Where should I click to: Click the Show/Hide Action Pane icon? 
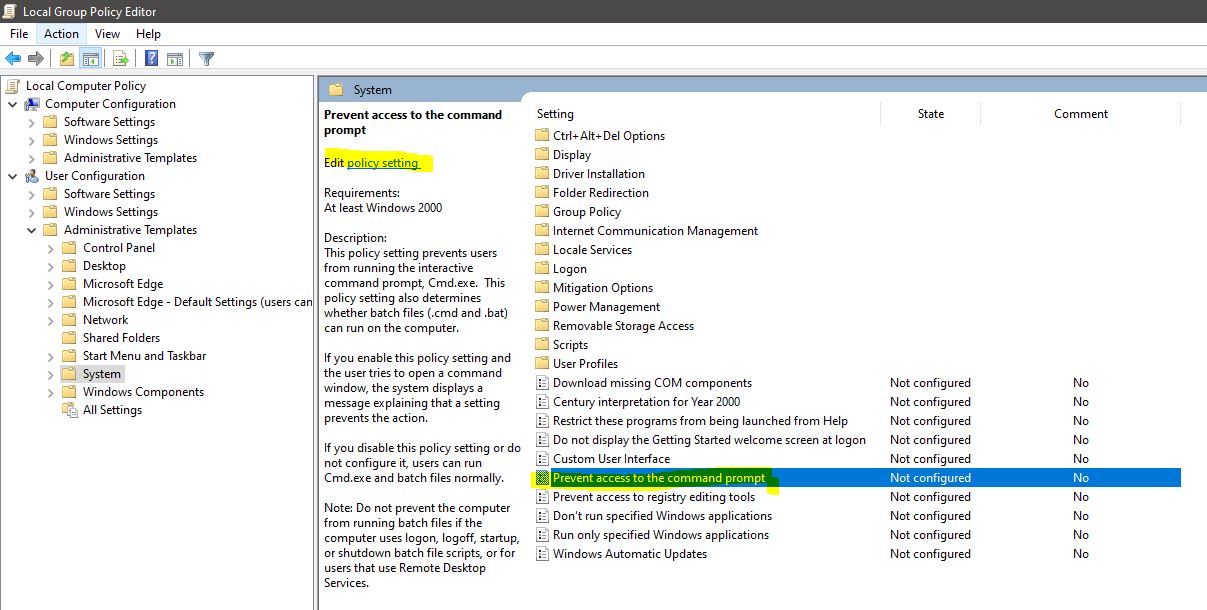(174, 58)
